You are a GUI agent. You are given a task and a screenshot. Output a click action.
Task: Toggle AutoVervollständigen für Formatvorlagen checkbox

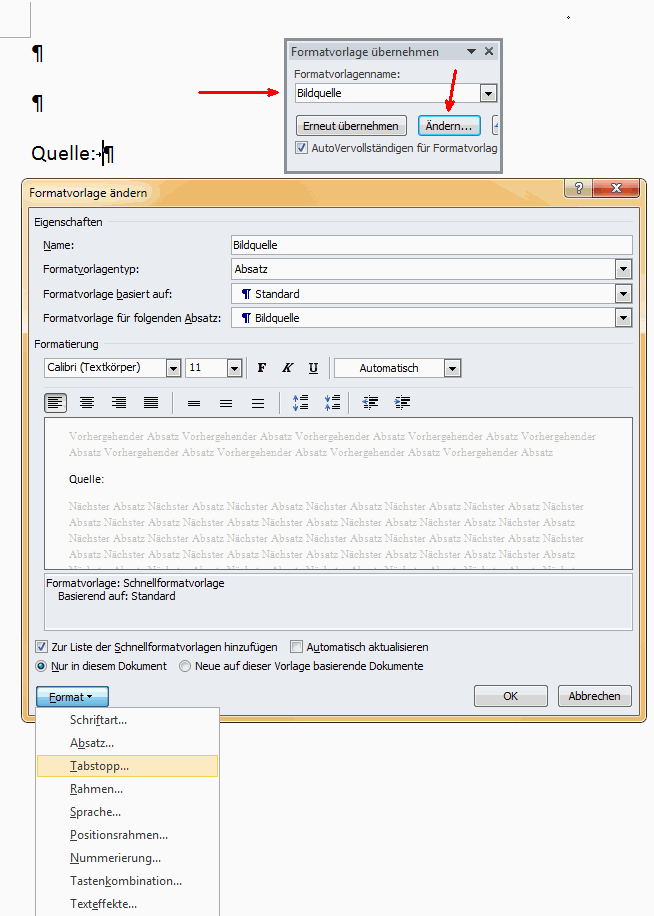click(x=301, y=148)
